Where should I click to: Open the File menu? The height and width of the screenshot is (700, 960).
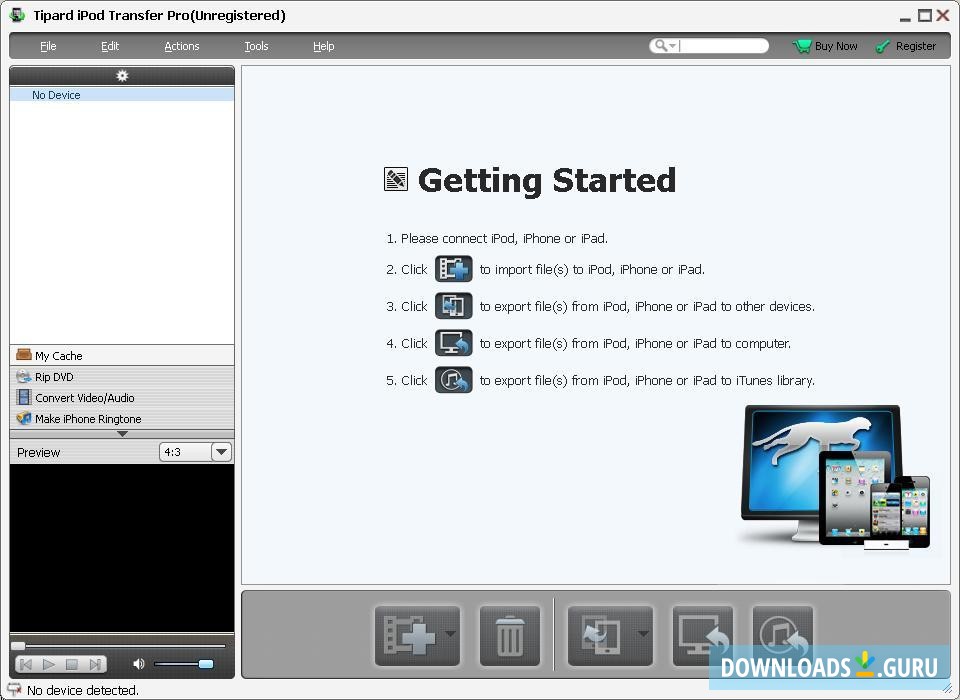[x=48, y=46]
